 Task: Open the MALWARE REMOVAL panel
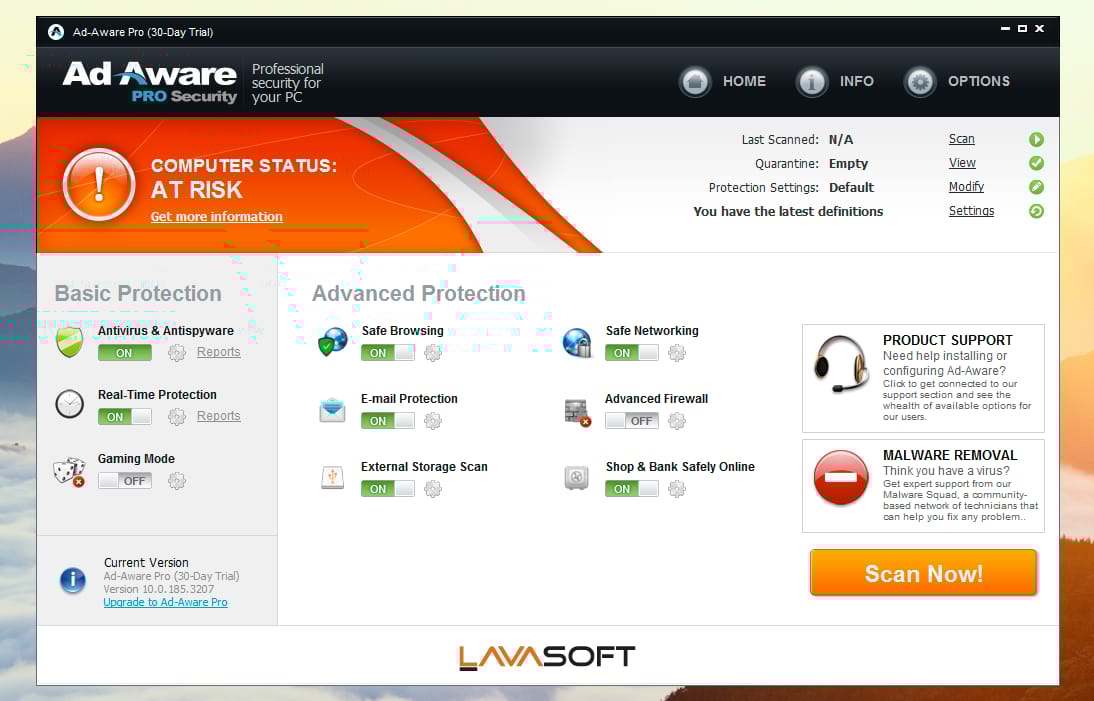click(x=923, y=485)
